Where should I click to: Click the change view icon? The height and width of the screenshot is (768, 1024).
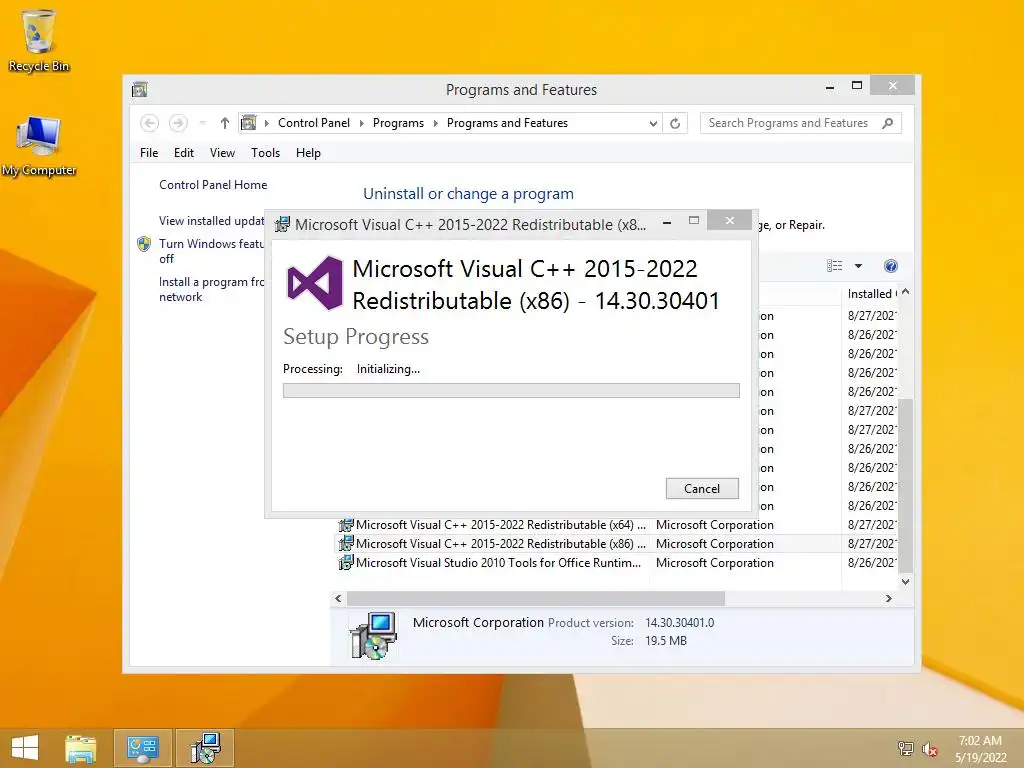pos(835,266)
